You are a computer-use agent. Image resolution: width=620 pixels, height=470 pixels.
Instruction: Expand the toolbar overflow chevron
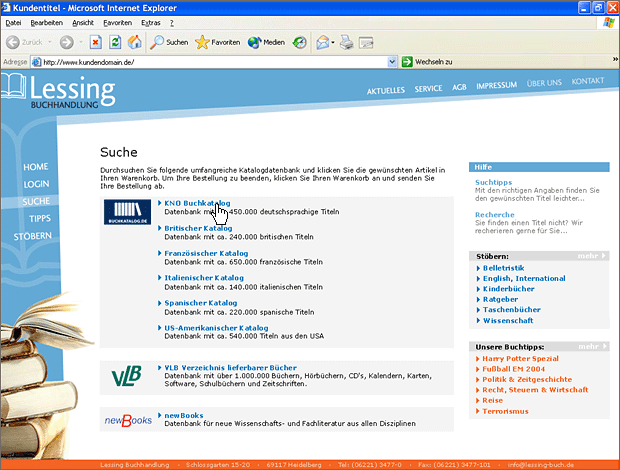coord(615,59)
